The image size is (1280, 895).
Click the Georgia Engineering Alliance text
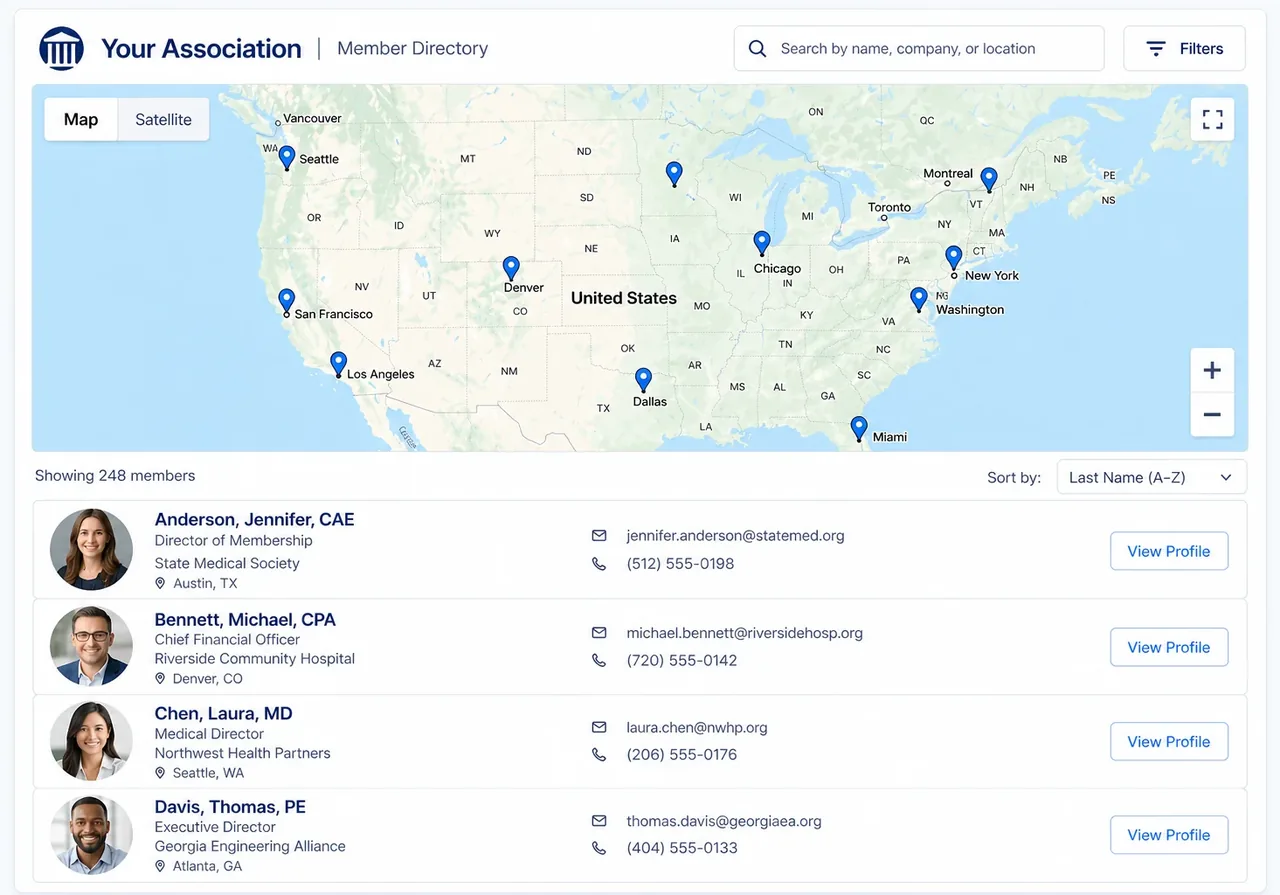250,846
